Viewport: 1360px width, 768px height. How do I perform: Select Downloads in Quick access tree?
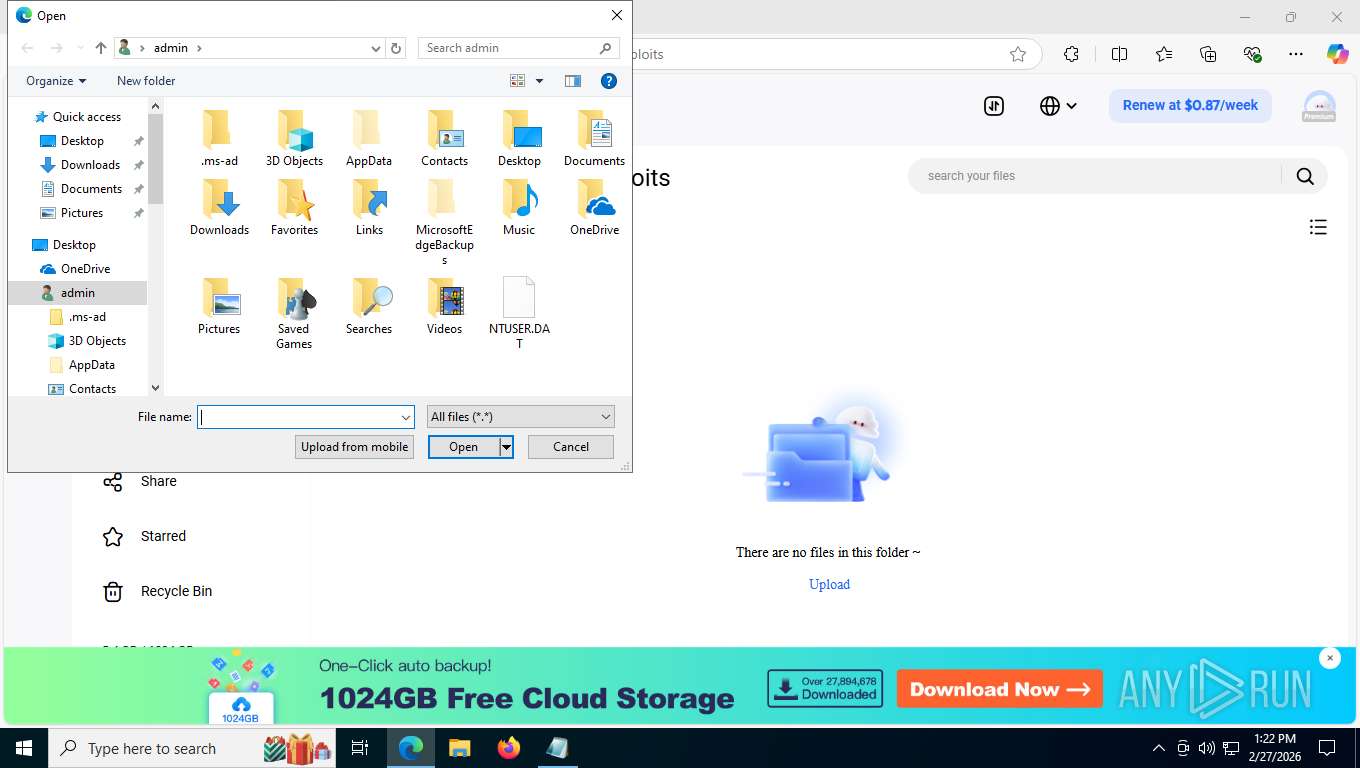90,165
